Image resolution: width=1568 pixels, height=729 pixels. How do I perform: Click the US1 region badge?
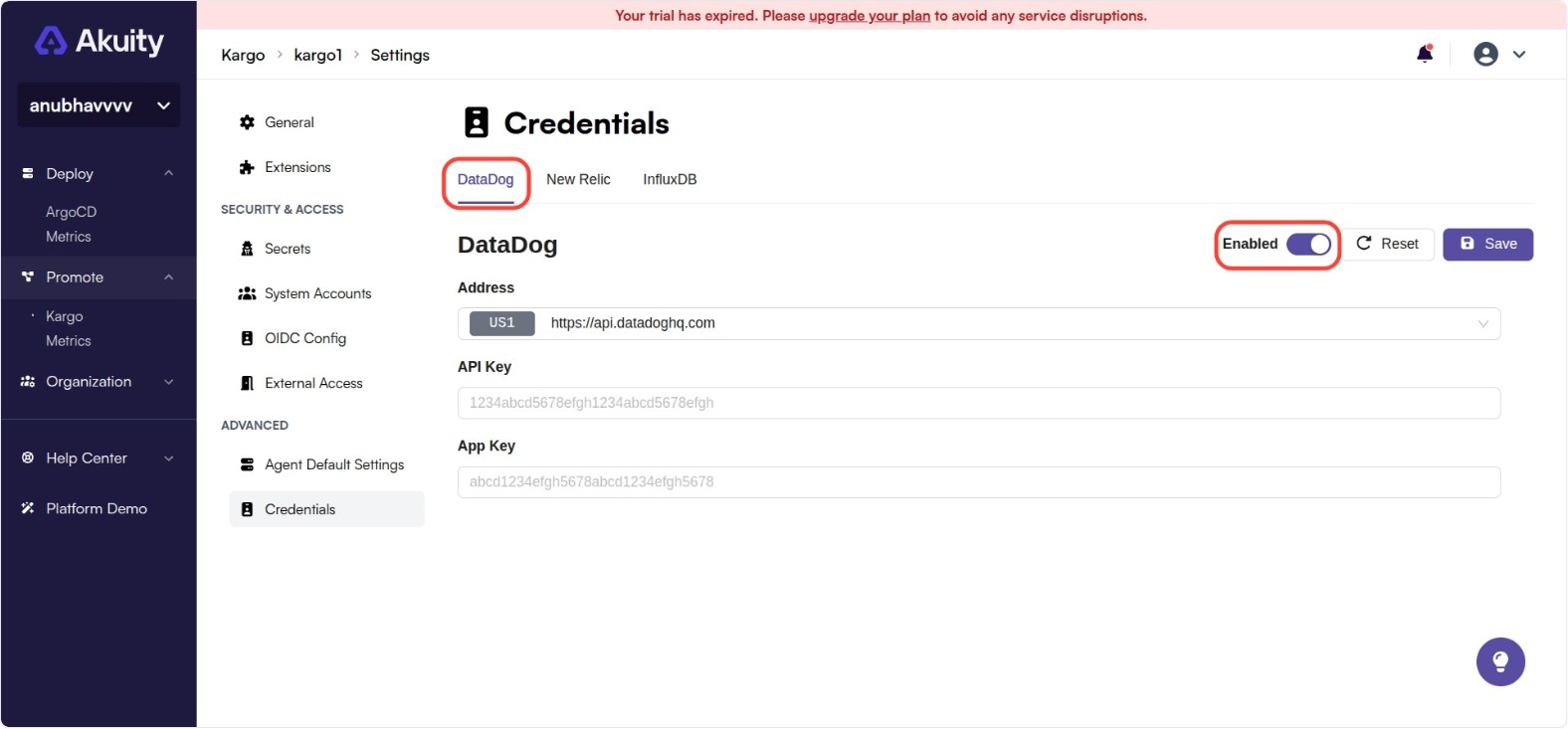point(501,322)
